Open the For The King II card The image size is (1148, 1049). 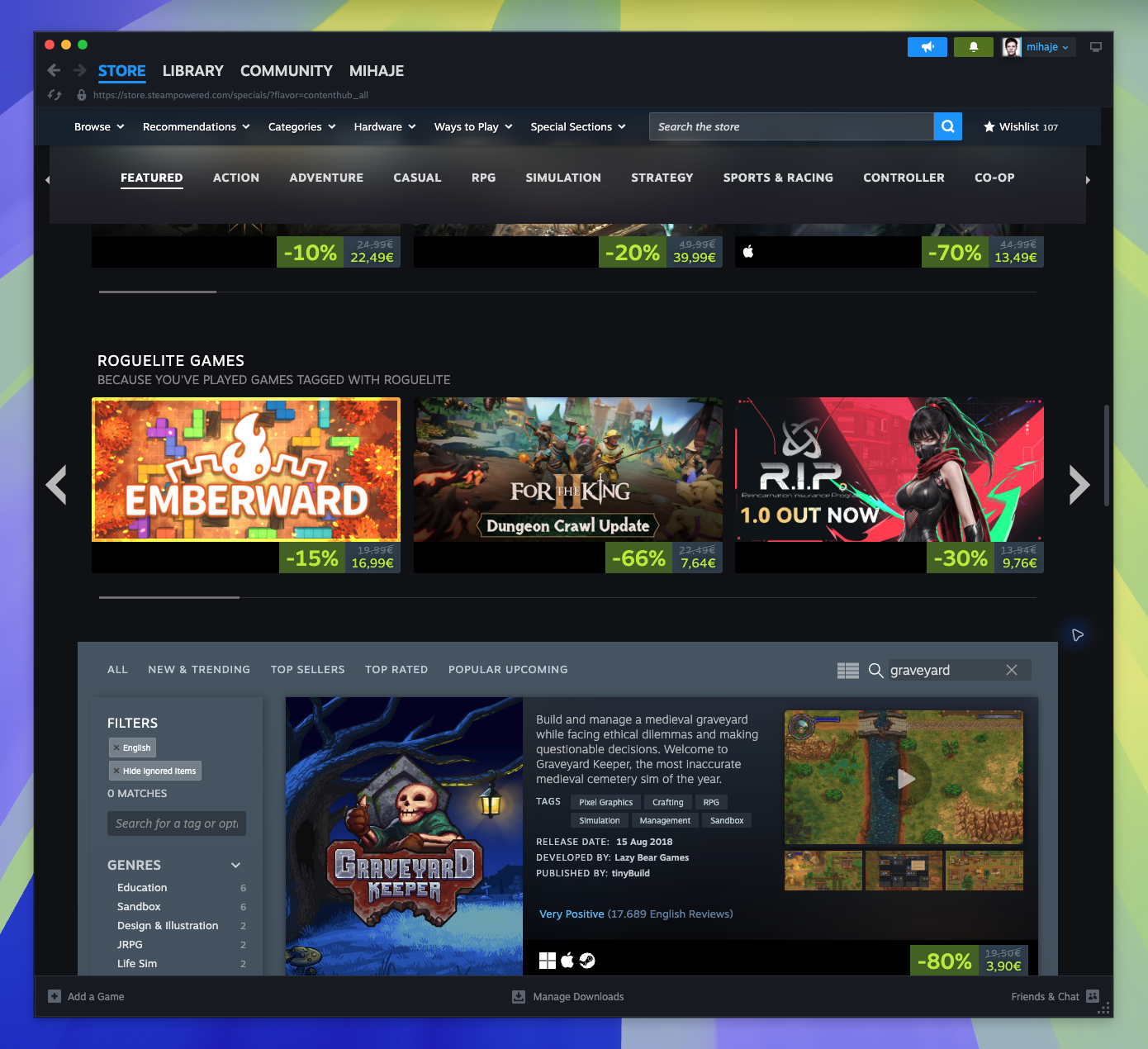(x=568, y=485)
